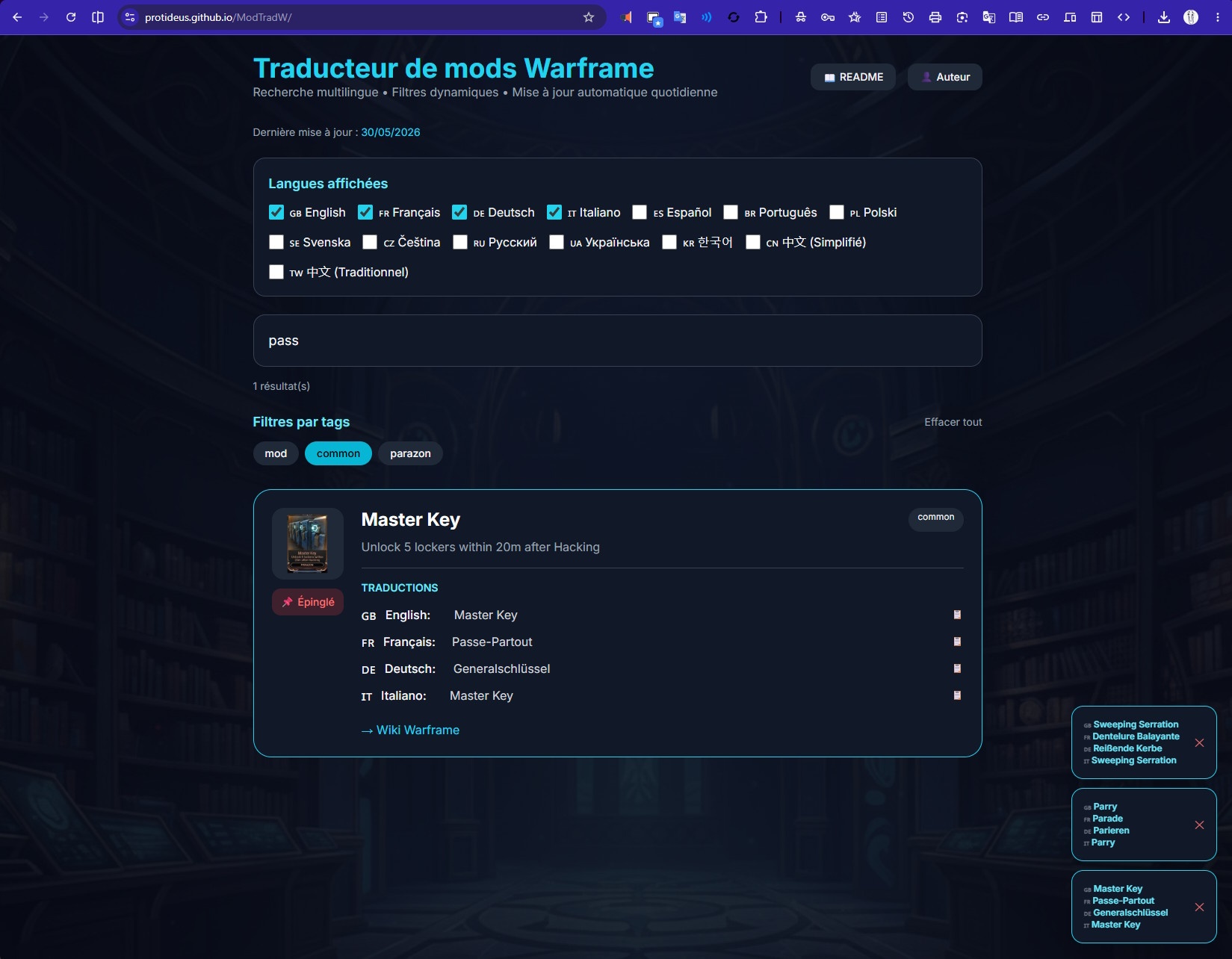Open browser extensions puzzle icon

click(x=761, y=17)
